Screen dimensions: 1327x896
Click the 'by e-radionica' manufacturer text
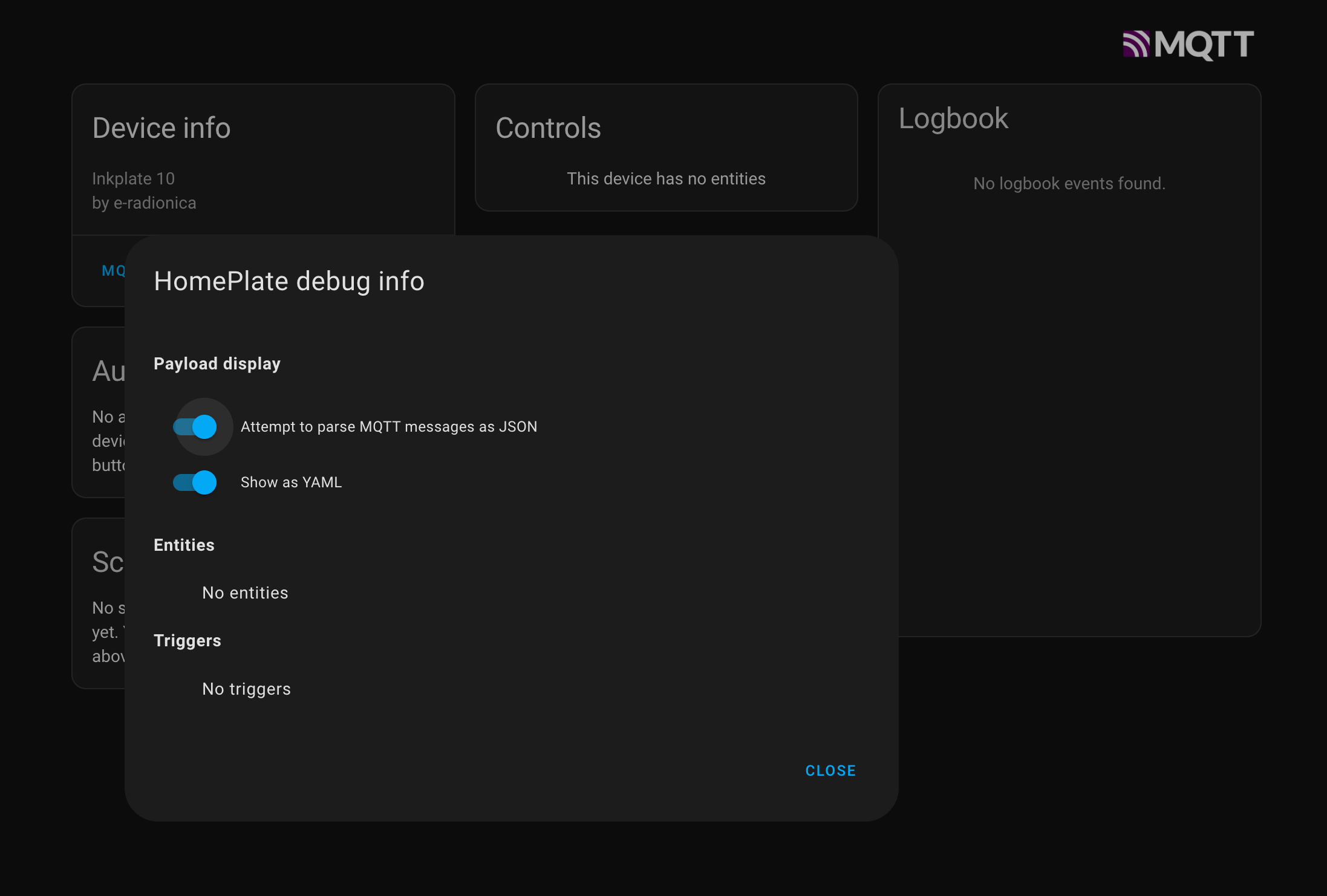144,203
